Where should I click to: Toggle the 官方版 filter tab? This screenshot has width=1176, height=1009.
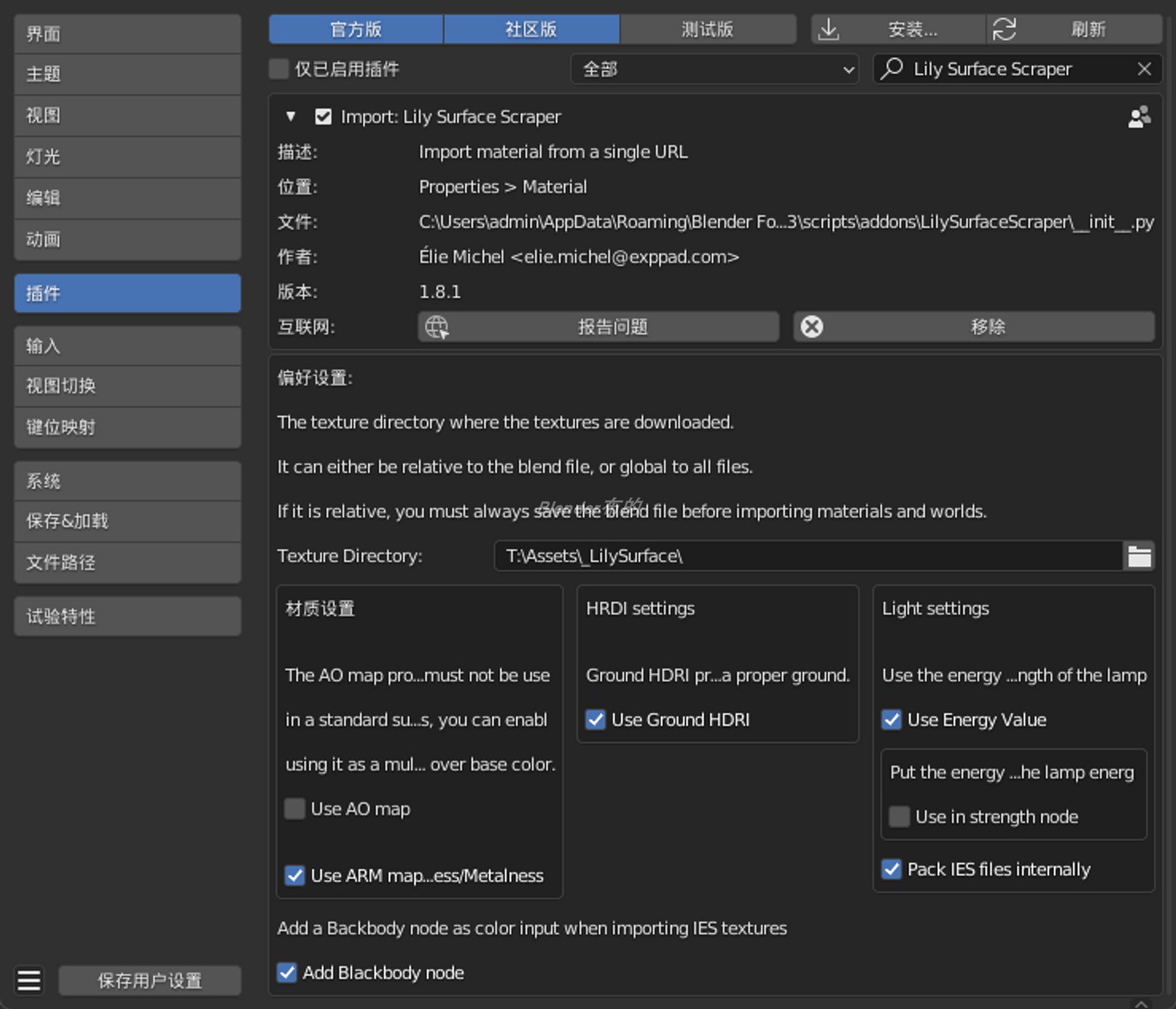356,29
